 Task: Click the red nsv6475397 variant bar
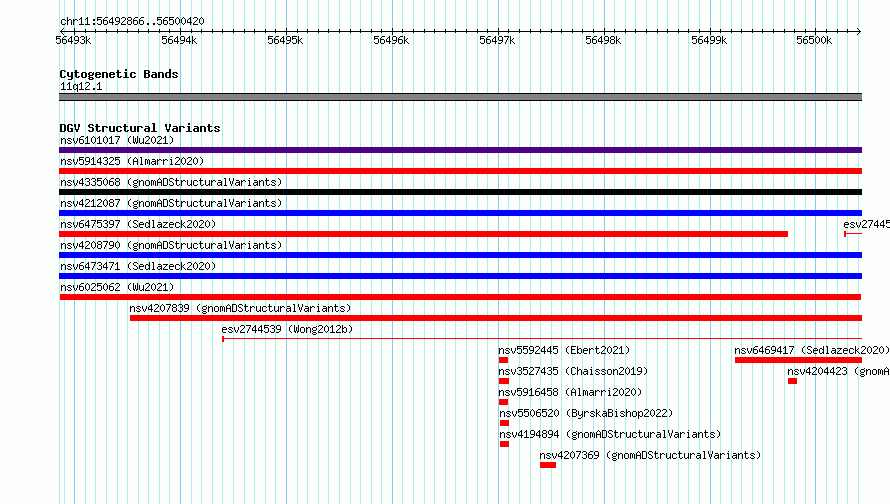(x=423, y=234)
